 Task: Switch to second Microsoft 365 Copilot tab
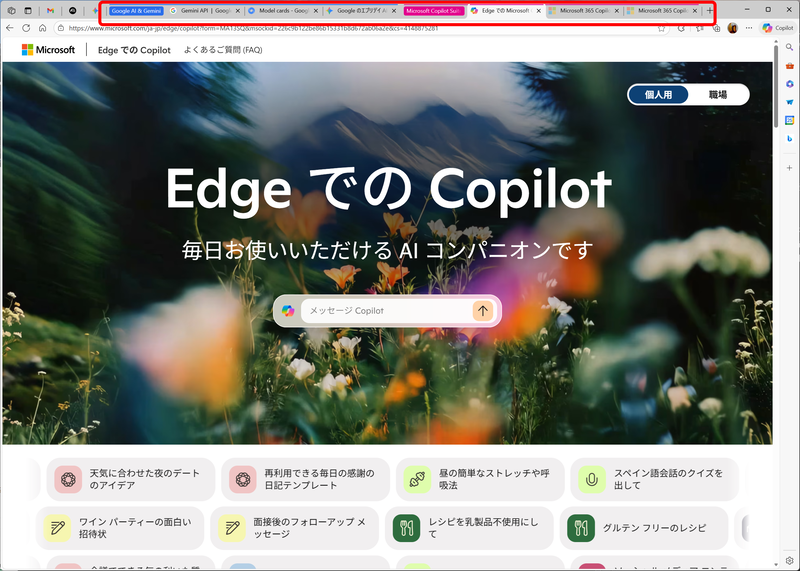(662, 11)
